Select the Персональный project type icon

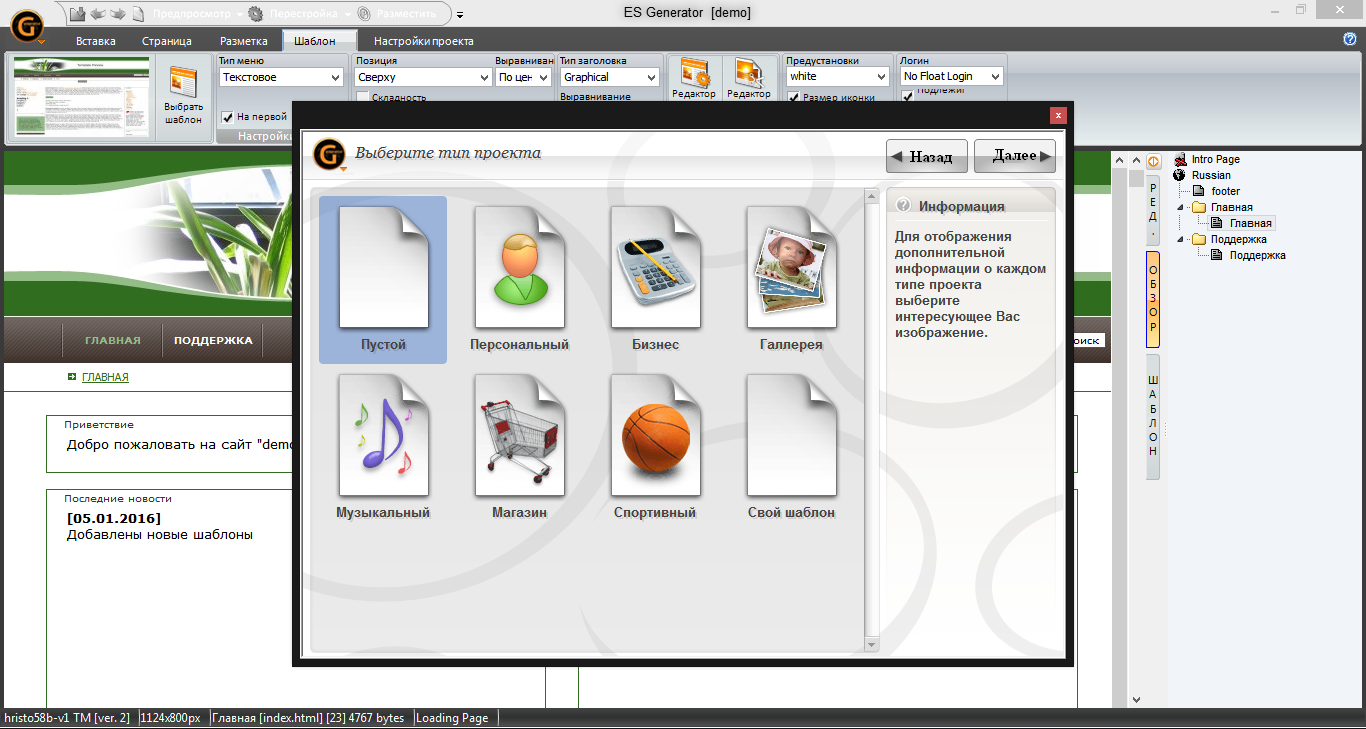pos(519,268)
